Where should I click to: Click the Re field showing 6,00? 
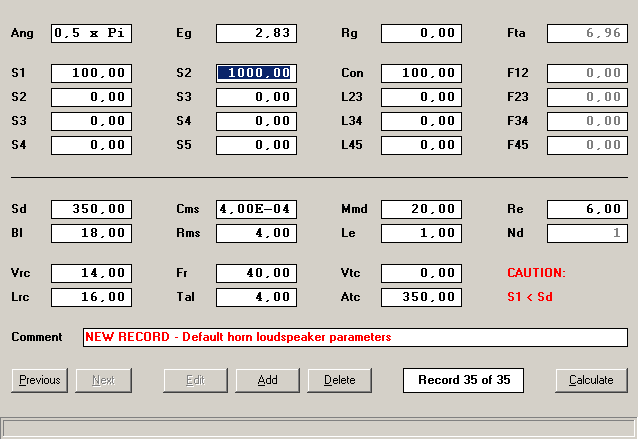587,209
